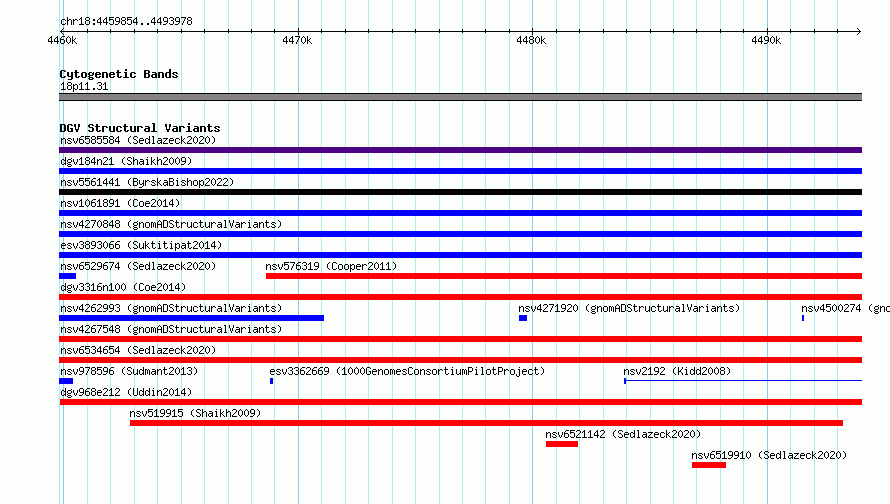Open nsv4270848 (gnomADStructuralVariants) label
890x504 pixels.
tap(171, 224)
